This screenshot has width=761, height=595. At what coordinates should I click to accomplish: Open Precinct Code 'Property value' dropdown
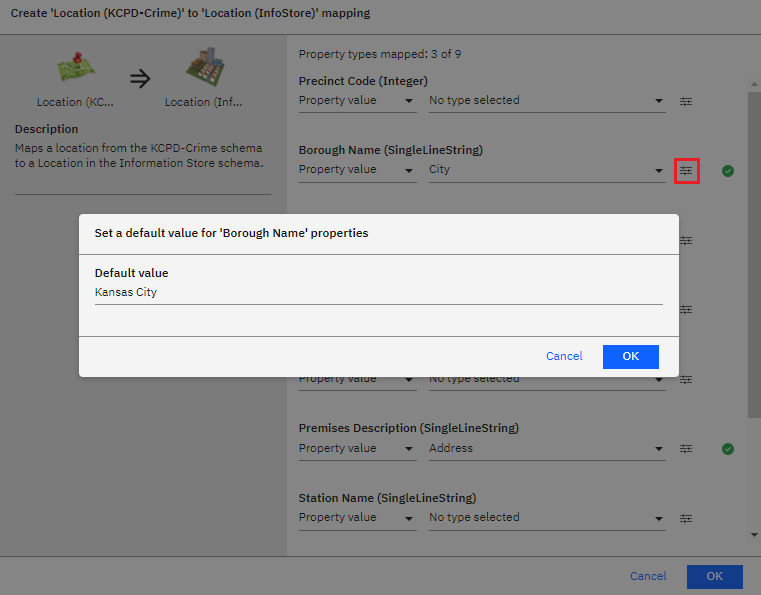click(357, 101)
